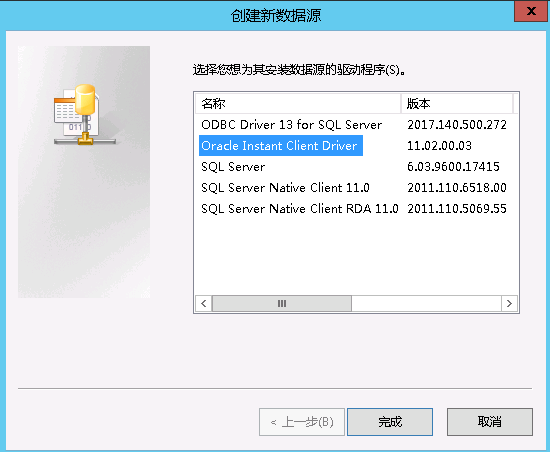
Task: Select SQL Server Native Client RDA 11.0
Action: [x=300, y=209]
